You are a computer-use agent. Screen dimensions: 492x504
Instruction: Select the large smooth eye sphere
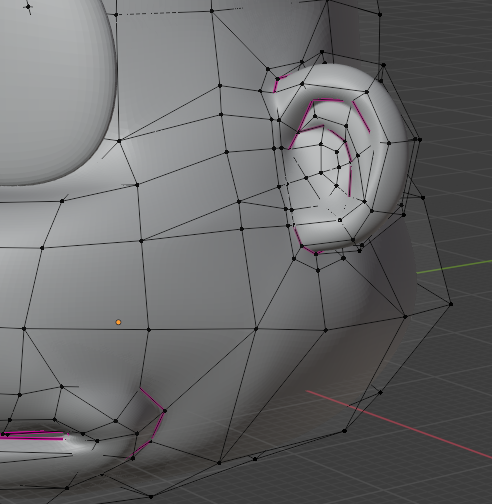point(57,90)
